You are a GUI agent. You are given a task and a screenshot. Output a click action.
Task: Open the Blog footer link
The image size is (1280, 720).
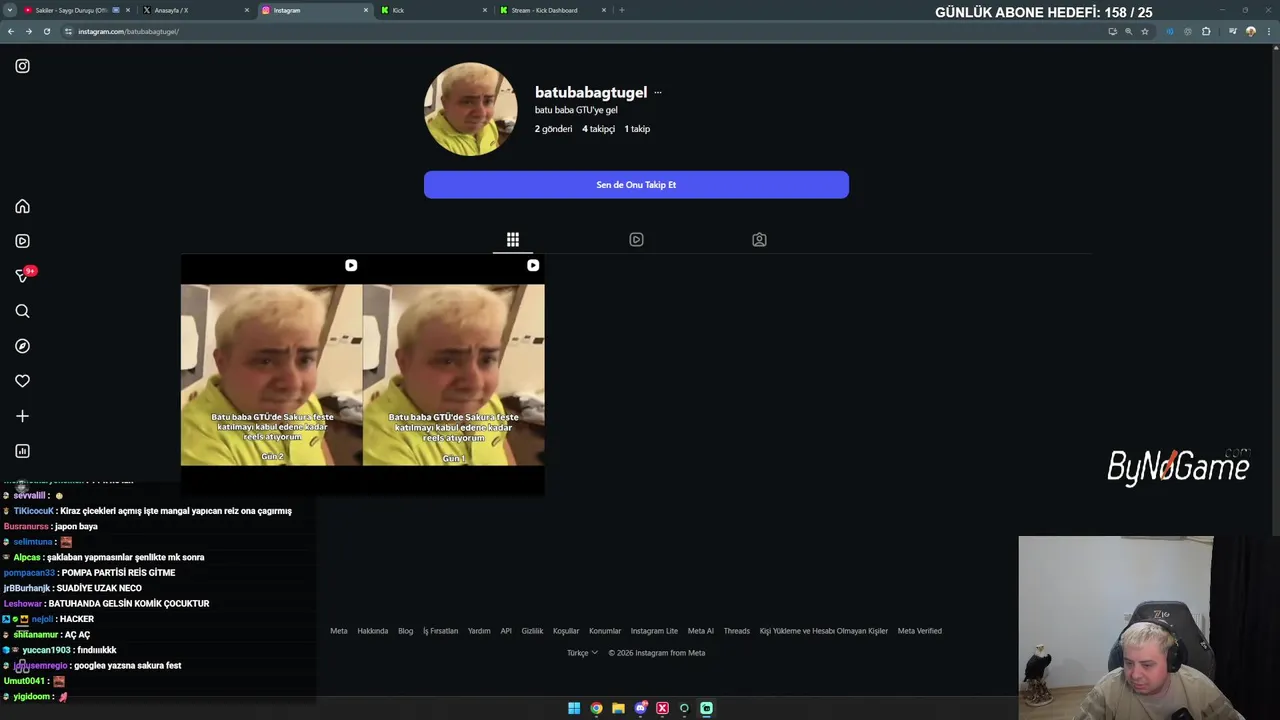405,631
